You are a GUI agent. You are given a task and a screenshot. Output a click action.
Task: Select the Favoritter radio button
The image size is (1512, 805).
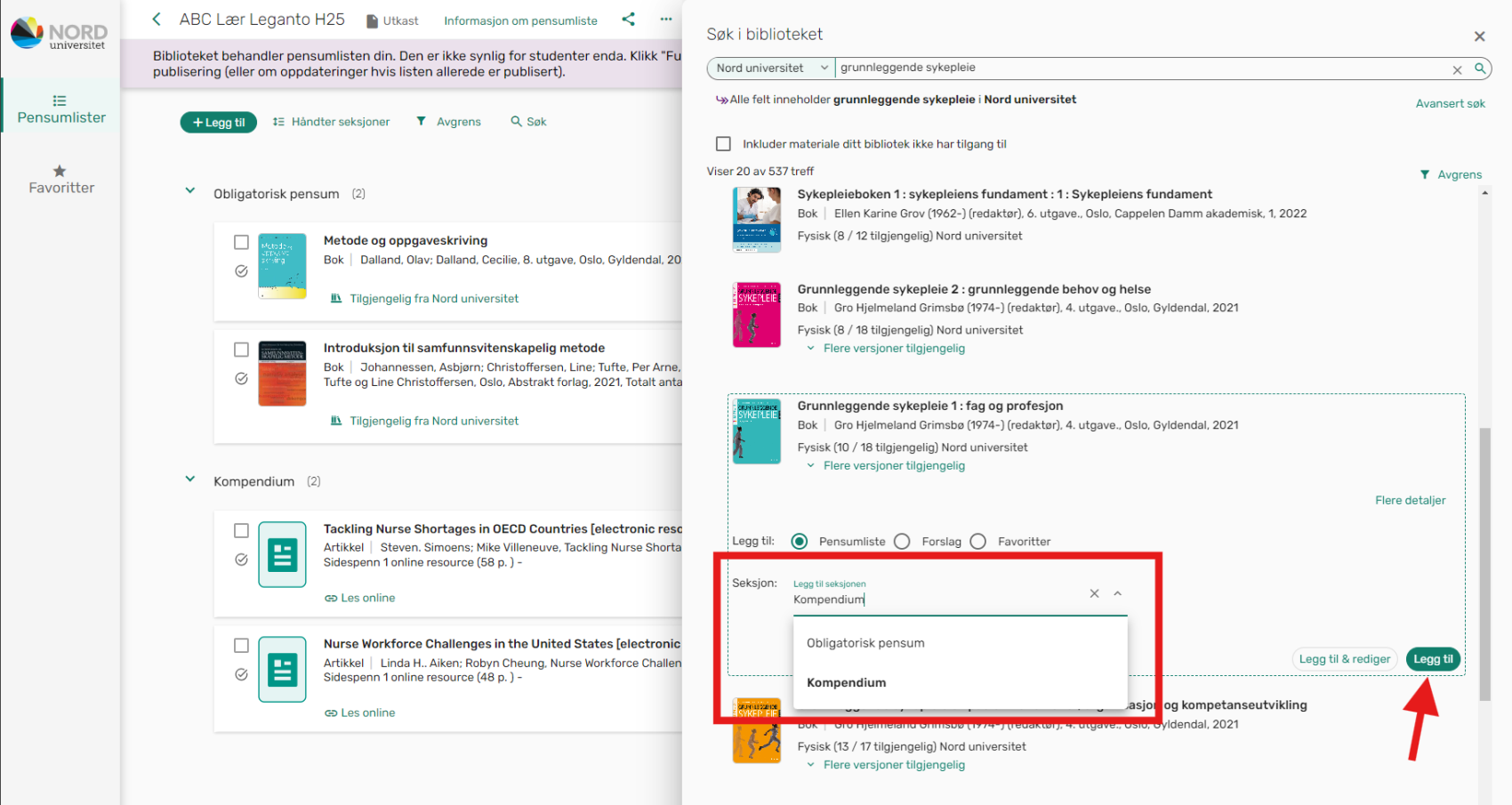click(978, 542)
